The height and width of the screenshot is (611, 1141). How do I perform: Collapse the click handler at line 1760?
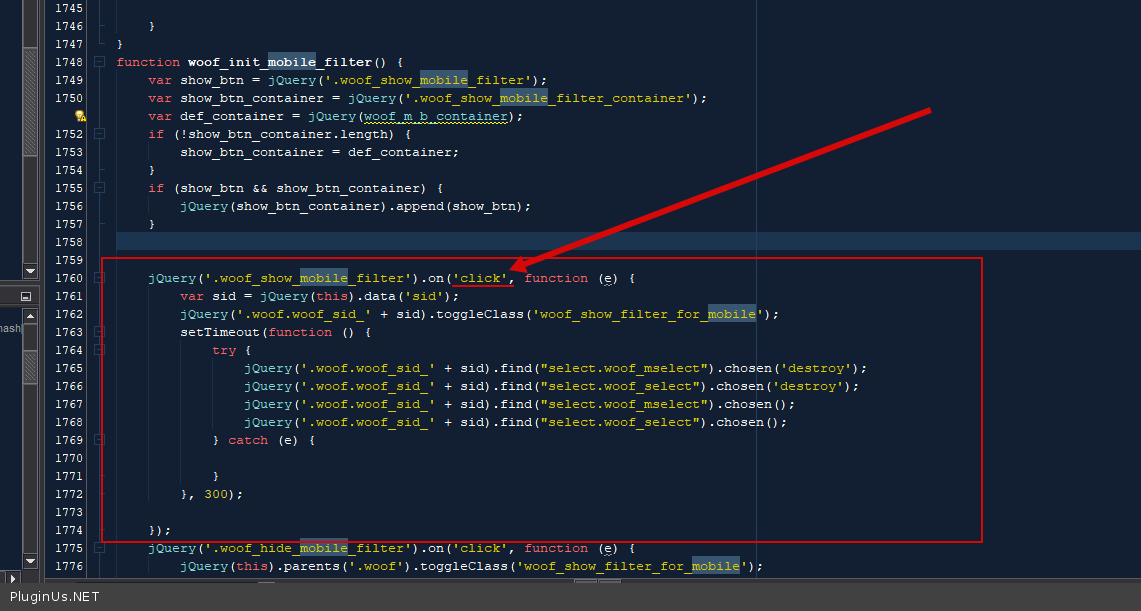pyautogui.click(x=100, y=278)
